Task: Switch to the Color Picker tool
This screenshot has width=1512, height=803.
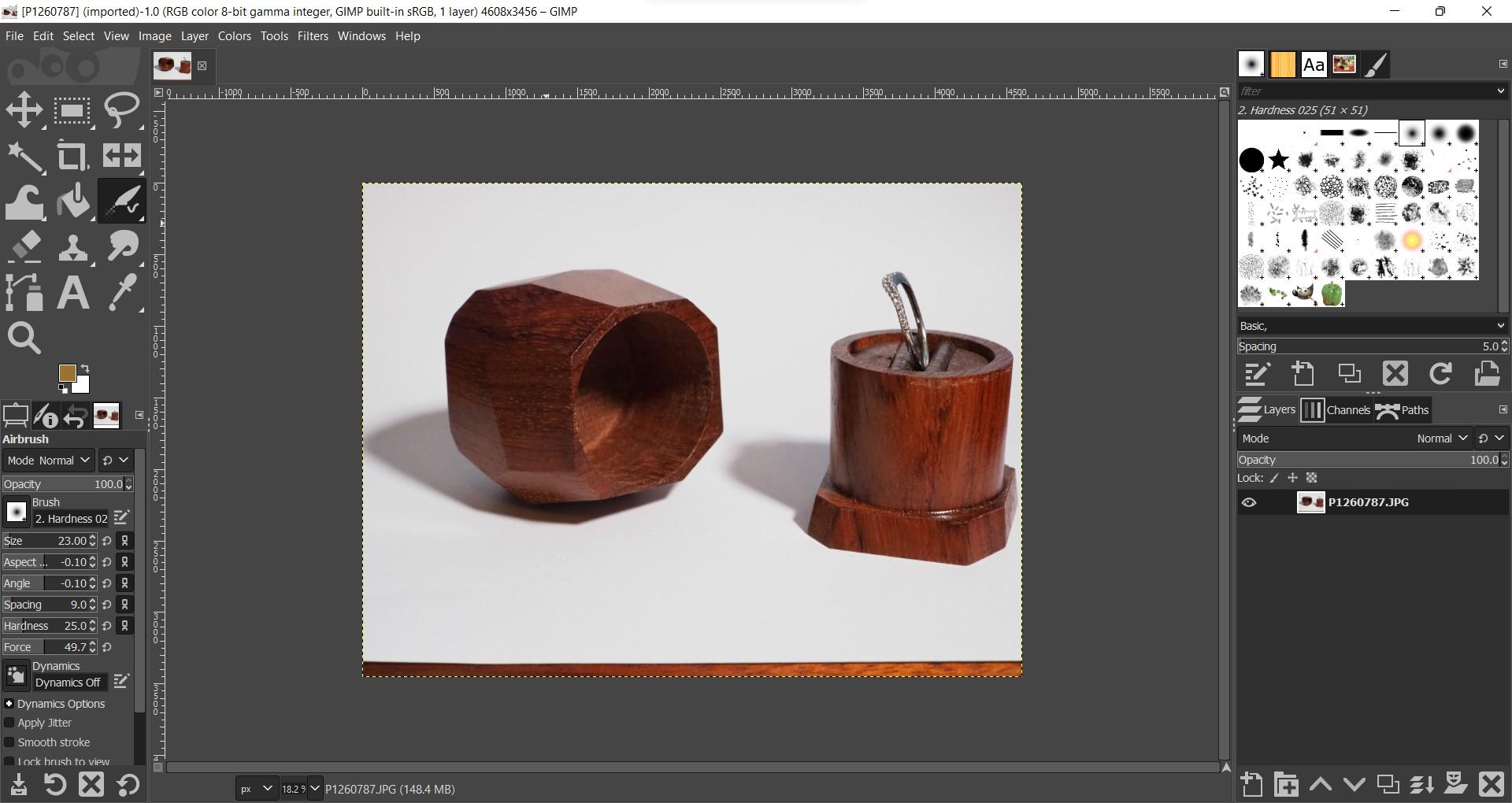Action: (121, 292)
